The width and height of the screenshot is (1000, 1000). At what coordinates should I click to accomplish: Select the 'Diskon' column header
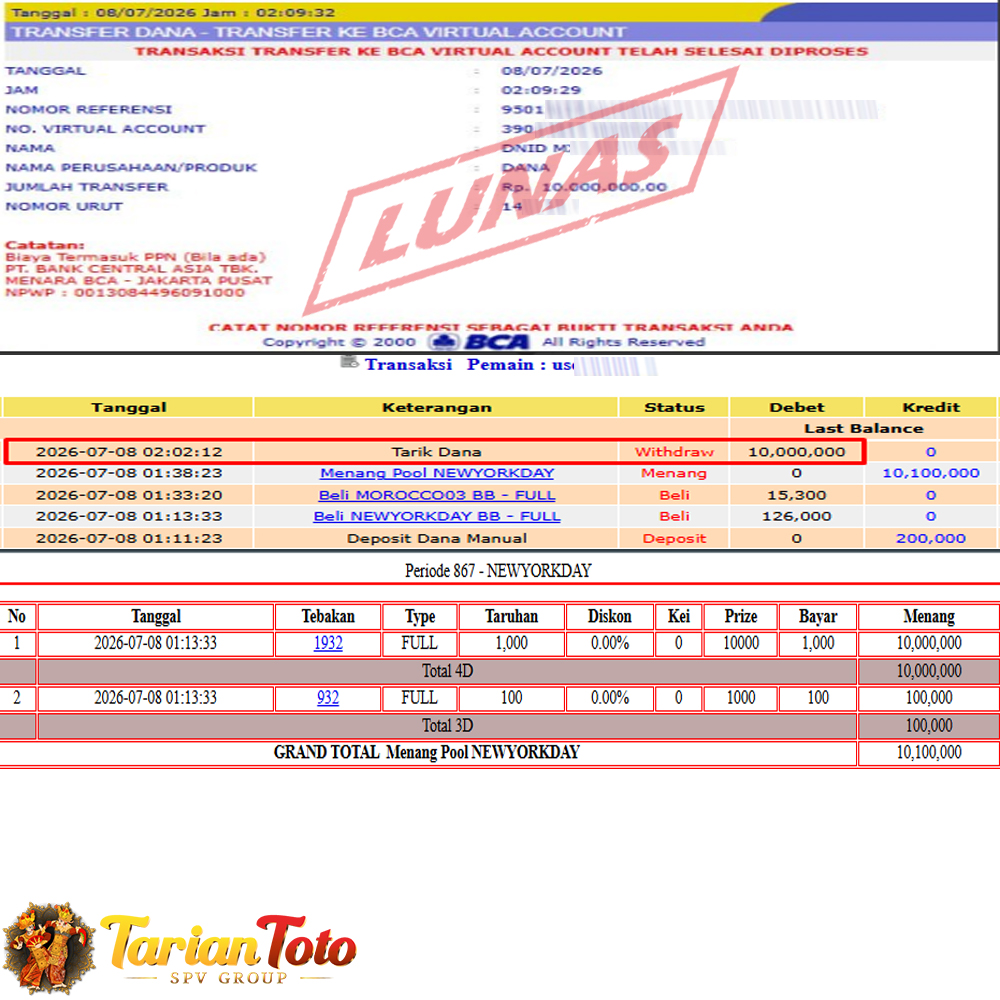click(x=609, y=616)
